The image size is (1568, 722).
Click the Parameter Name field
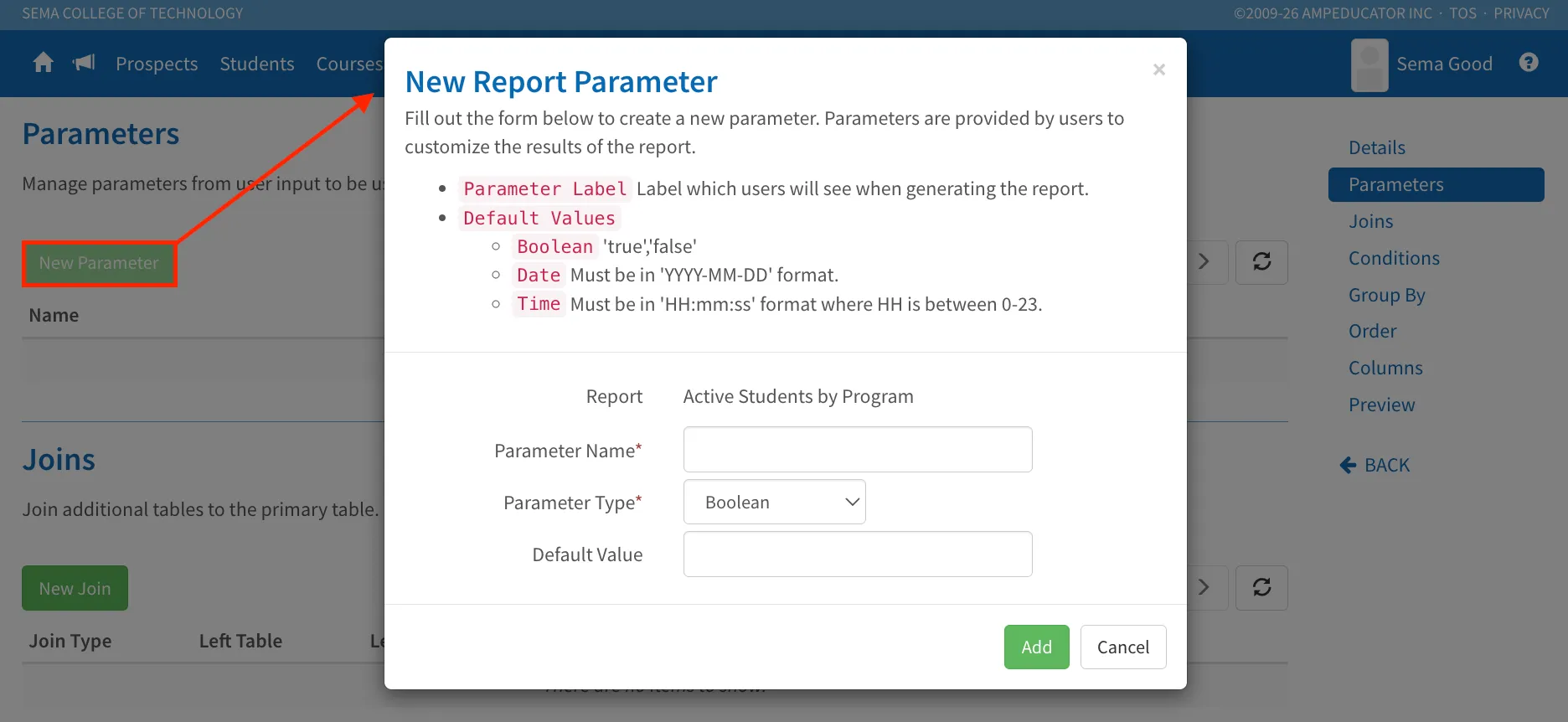pyautogui.click(x=858, y=450)
